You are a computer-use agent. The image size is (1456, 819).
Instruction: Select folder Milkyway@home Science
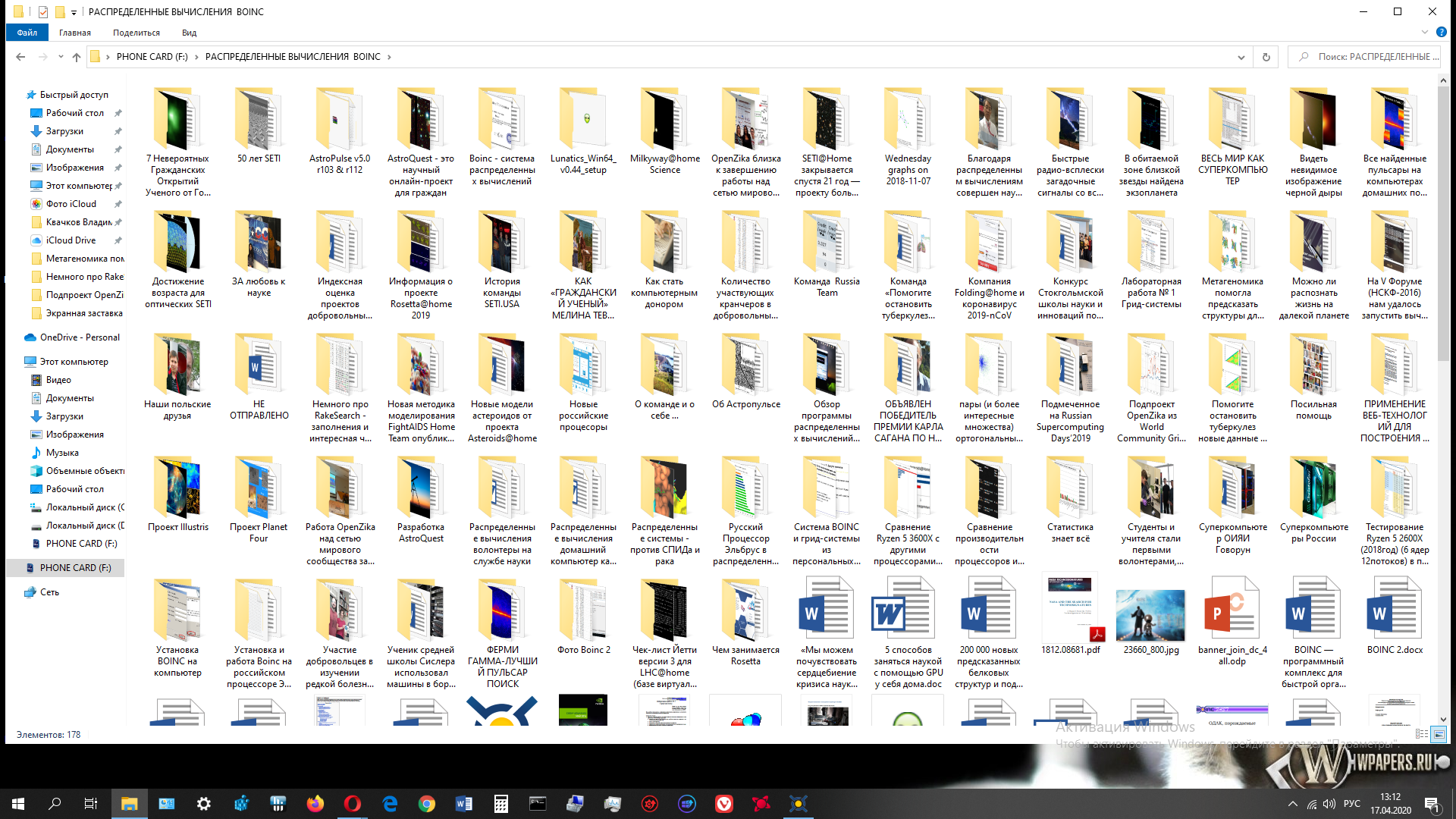click(x=664, y=130)
